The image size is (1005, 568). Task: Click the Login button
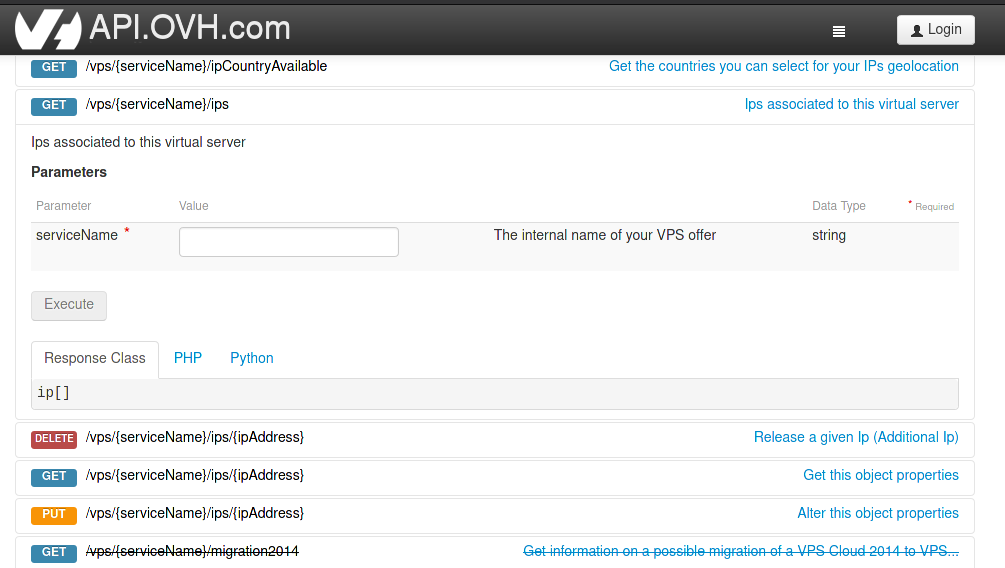(x=935, y=30)
